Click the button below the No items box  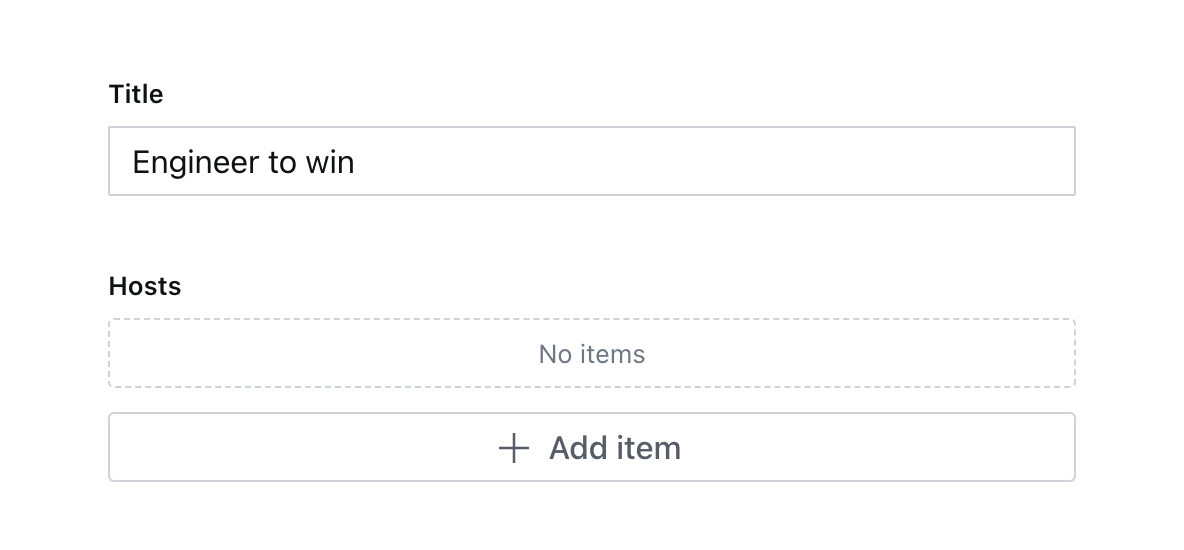point(591,447)
